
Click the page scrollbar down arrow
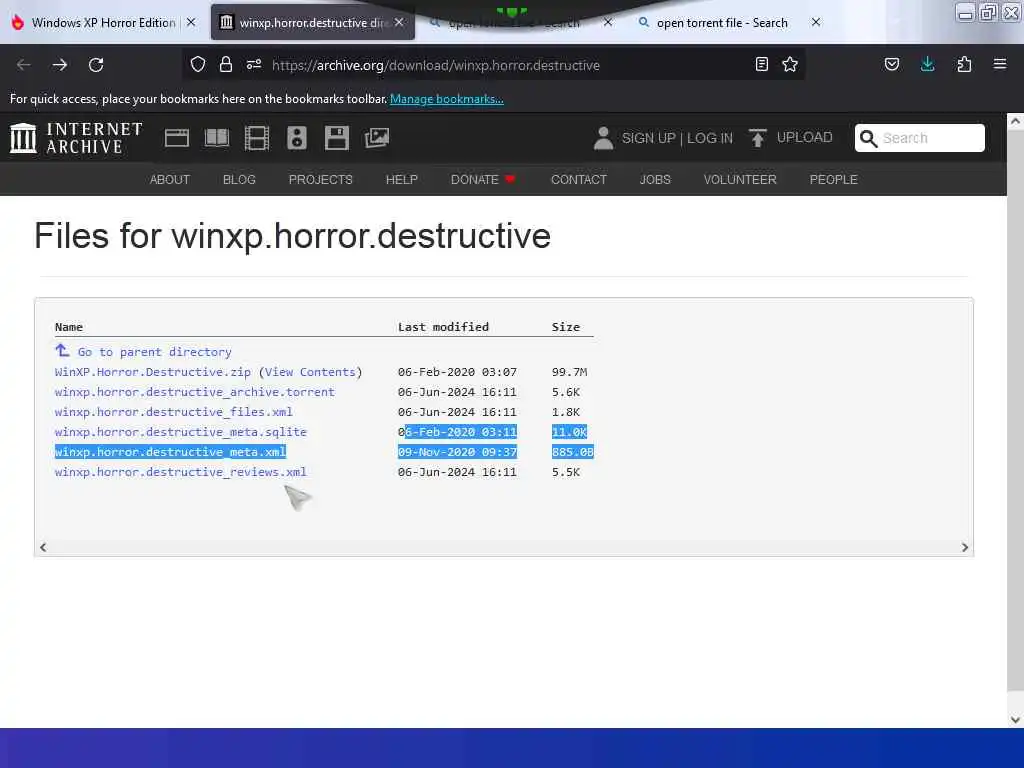tap(1015, 720)
